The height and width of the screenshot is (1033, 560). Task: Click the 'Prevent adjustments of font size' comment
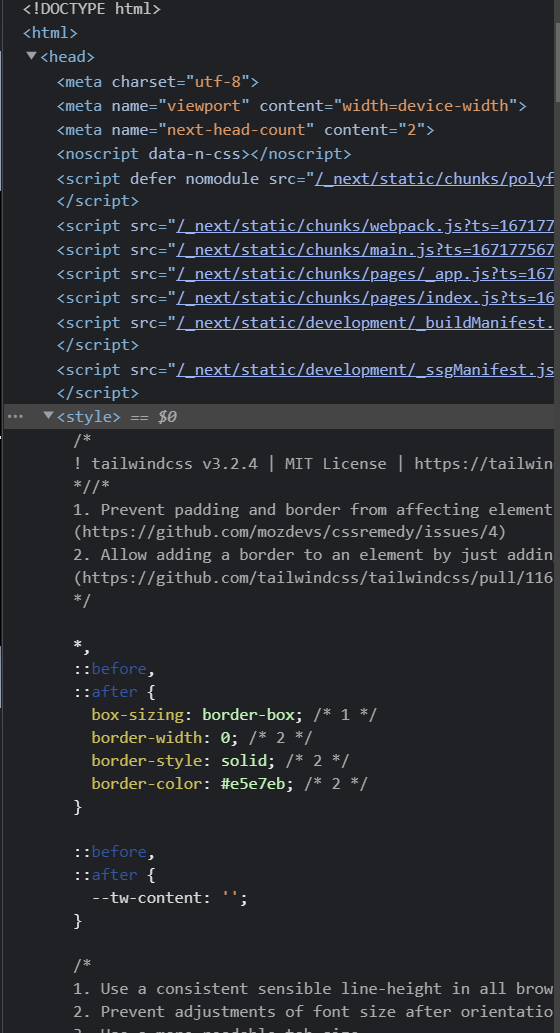coord(313,1011)
